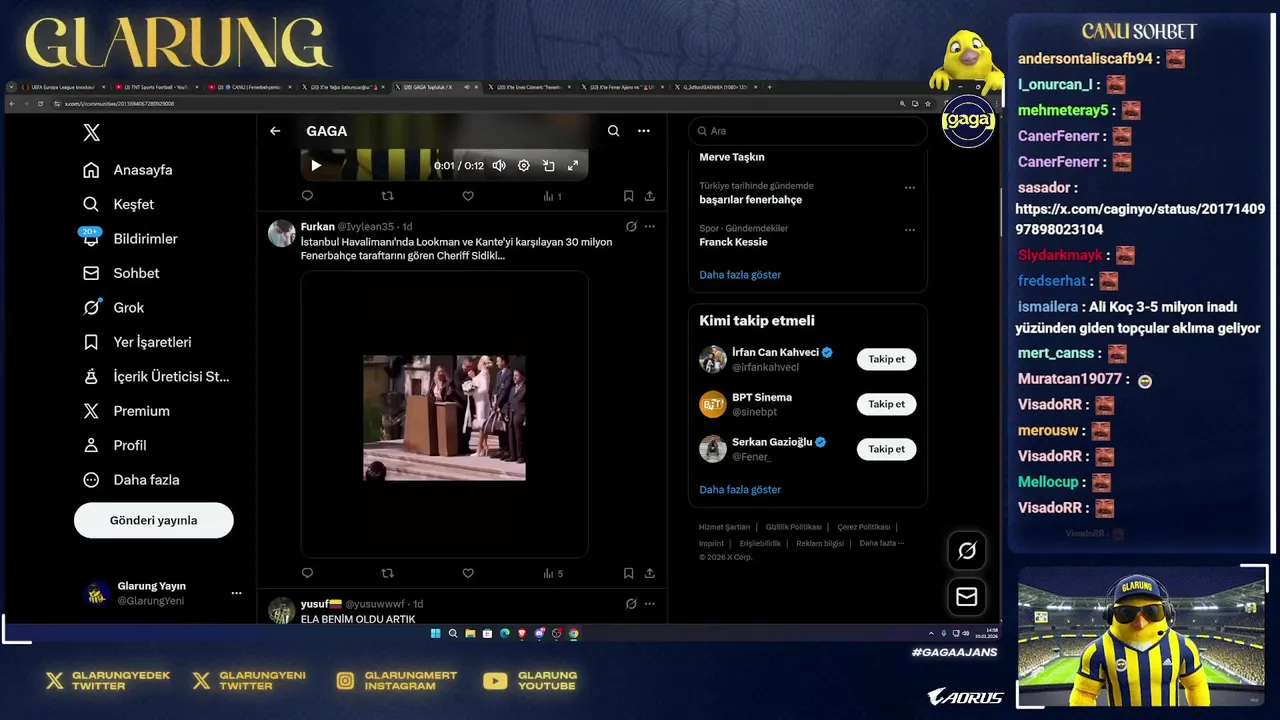Image resolution: width=1280 pixels, height=720 pixels.
Task: Click the Ara search field
Action: [807, 131]
